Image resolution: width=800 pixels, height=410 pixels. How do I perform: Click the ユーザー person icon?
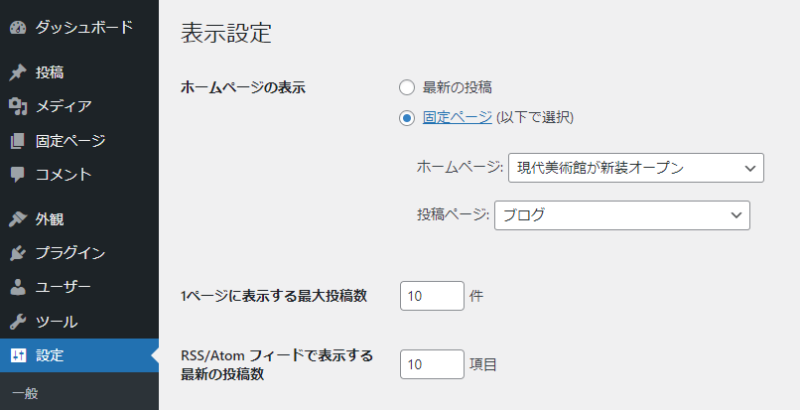pos(17,287)
